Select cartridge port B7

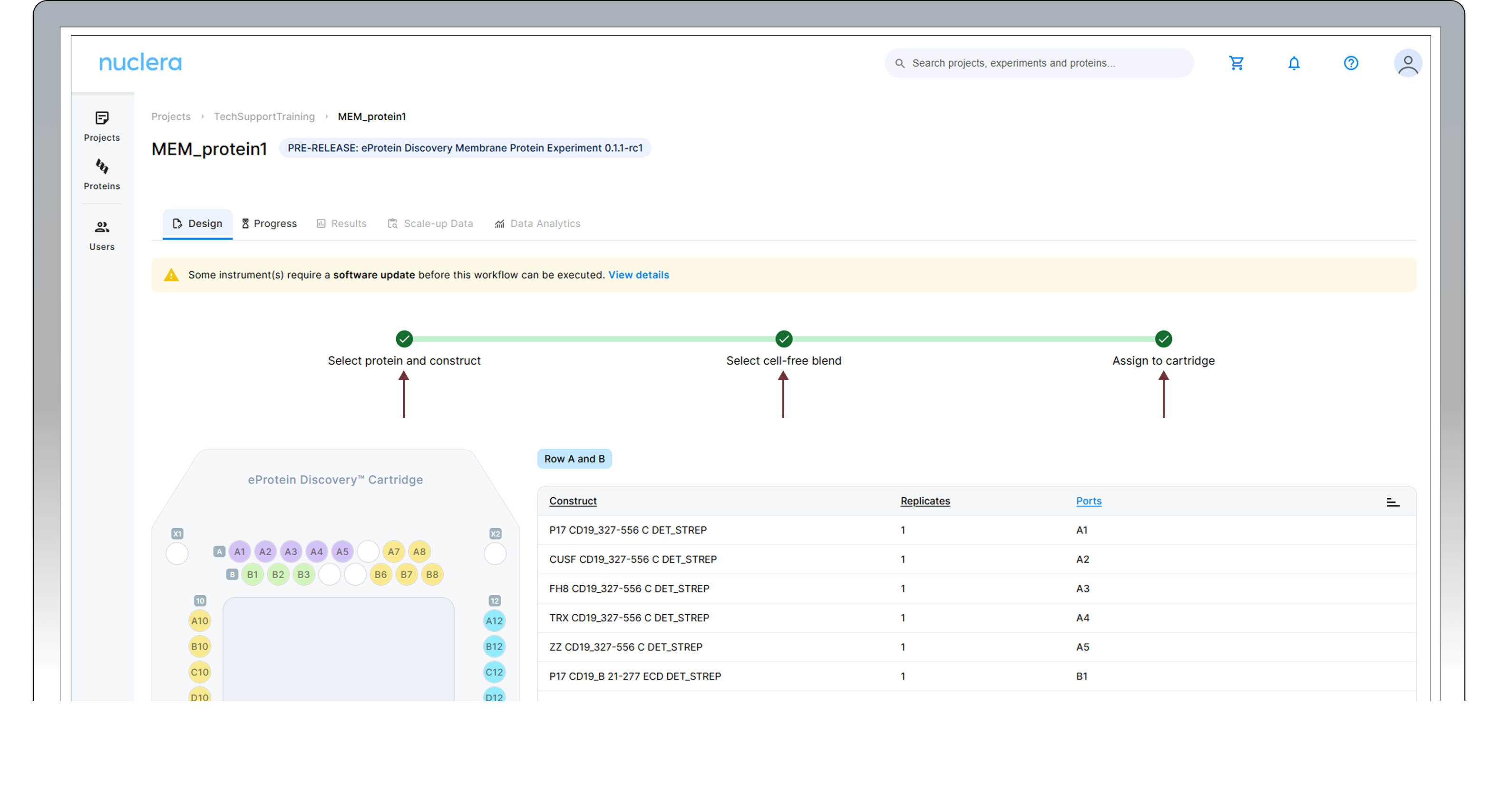[x=407, y=575]
